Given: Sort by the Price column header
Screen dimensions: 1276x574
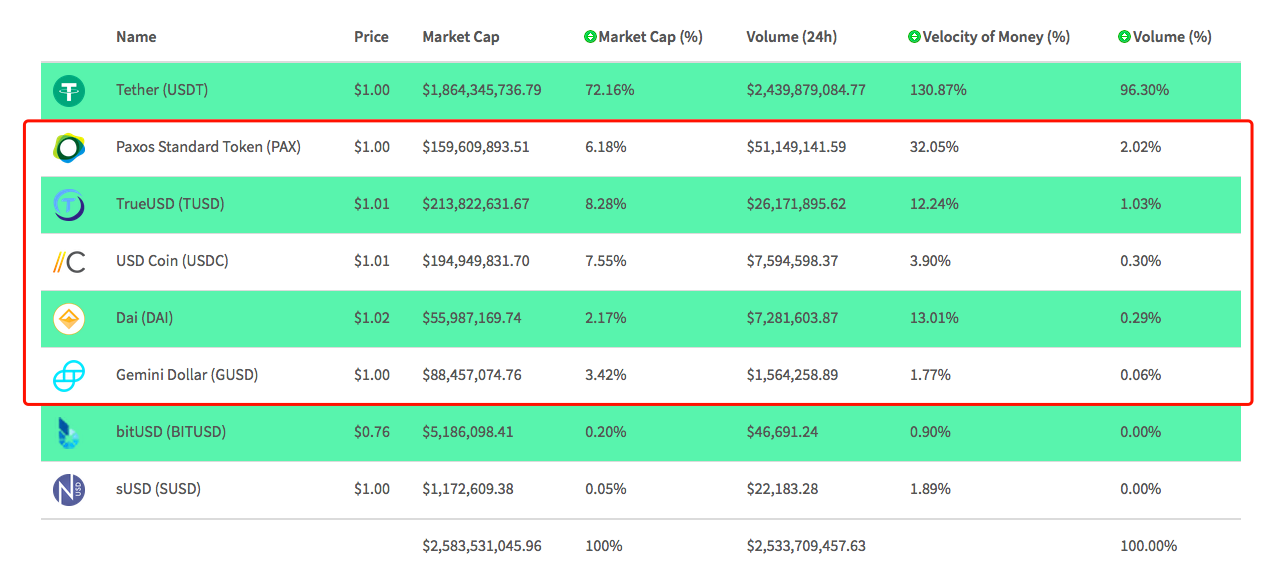Looking at the screenshot, I should point(371,37).
